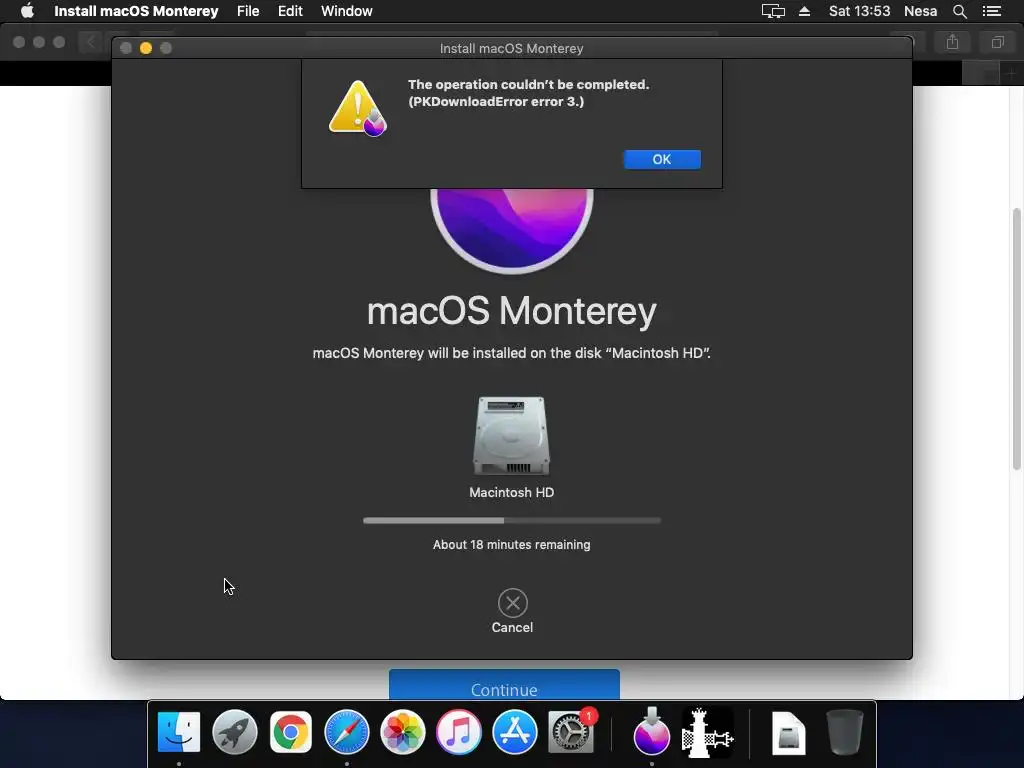Open the Trash from the Dock
This screenshot has width=1024, height=768.
(x=844, y=732)
